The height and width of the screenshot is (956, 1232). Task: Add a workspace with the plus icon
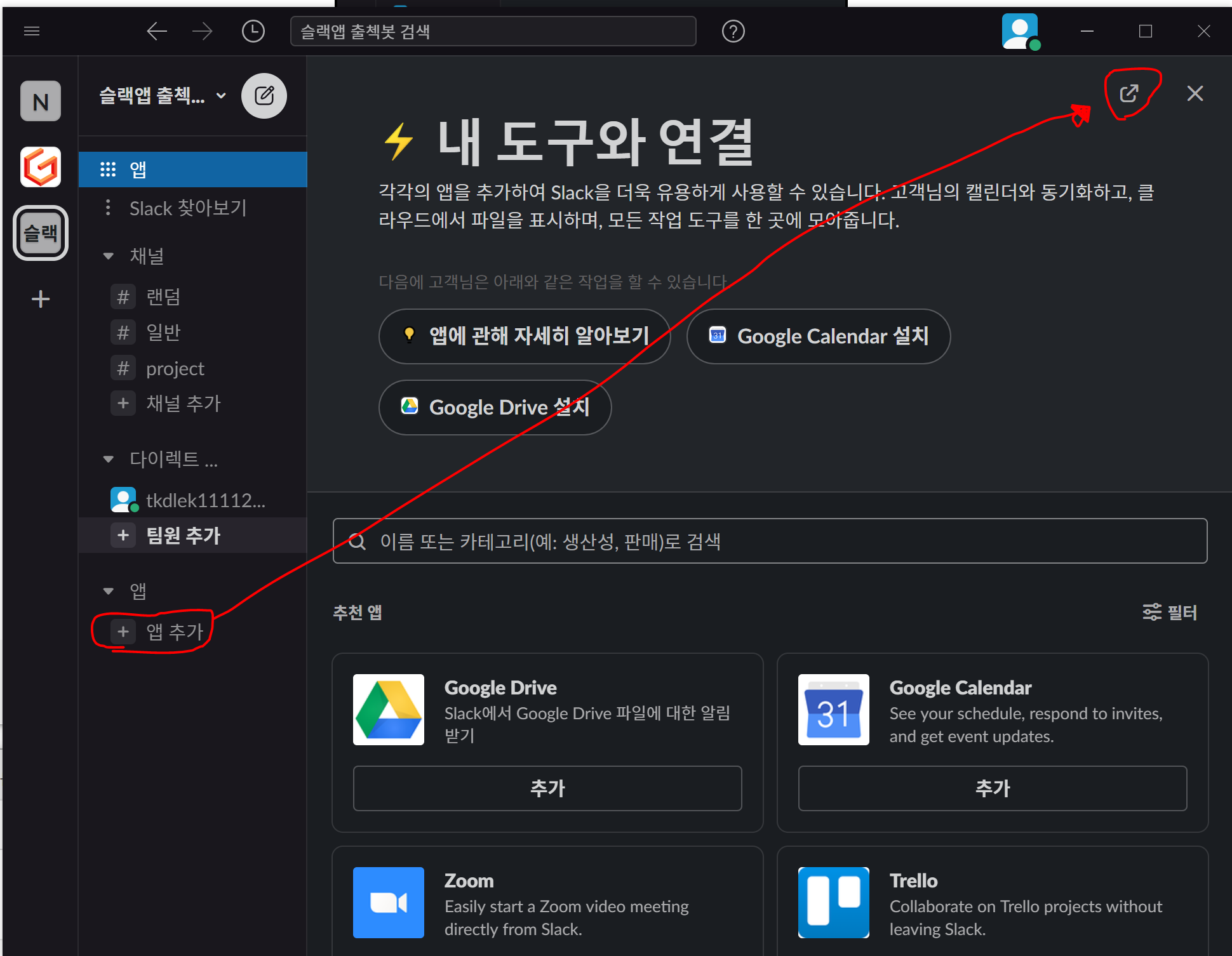click(41, 299)
